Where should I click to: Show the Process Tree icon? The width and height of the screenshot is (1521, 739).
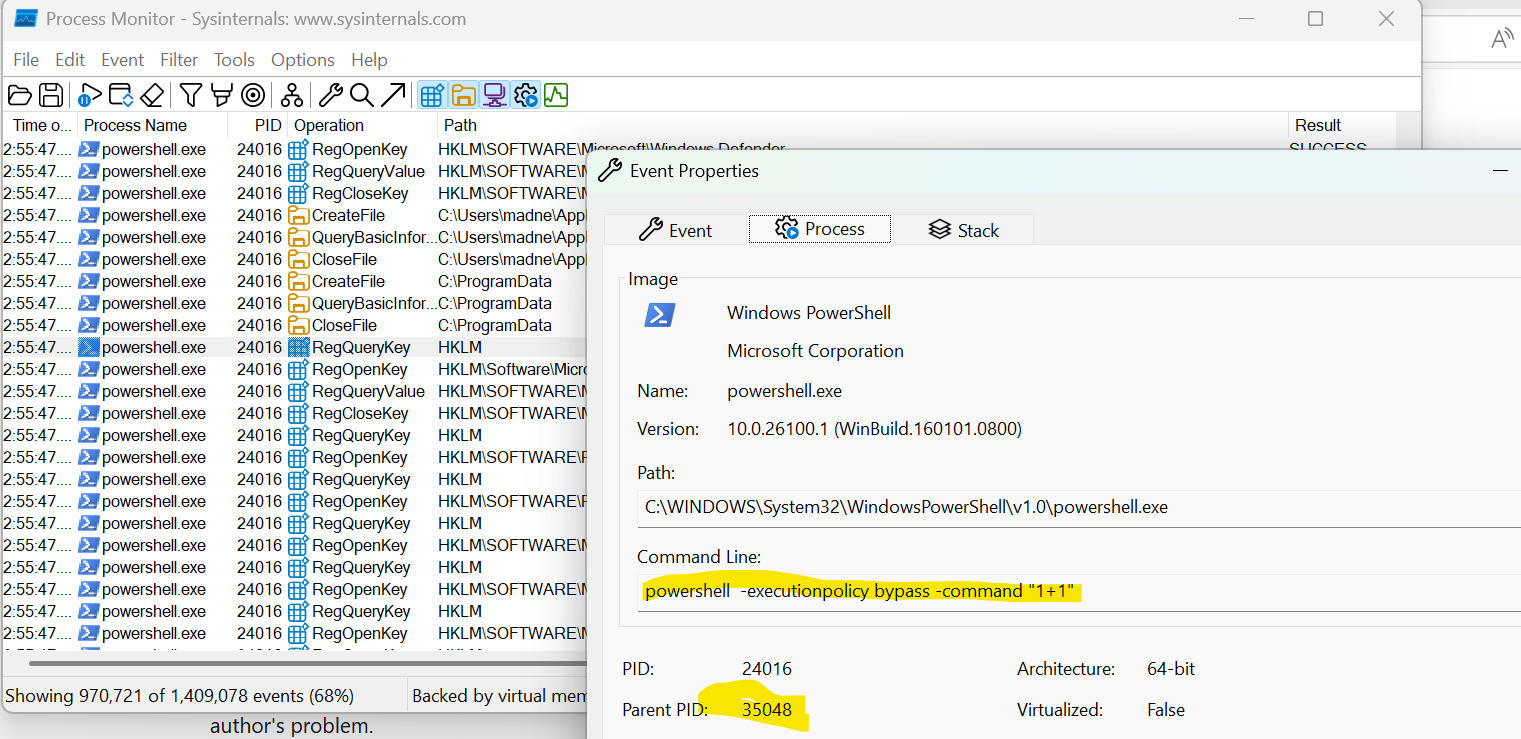coord(292,95)
